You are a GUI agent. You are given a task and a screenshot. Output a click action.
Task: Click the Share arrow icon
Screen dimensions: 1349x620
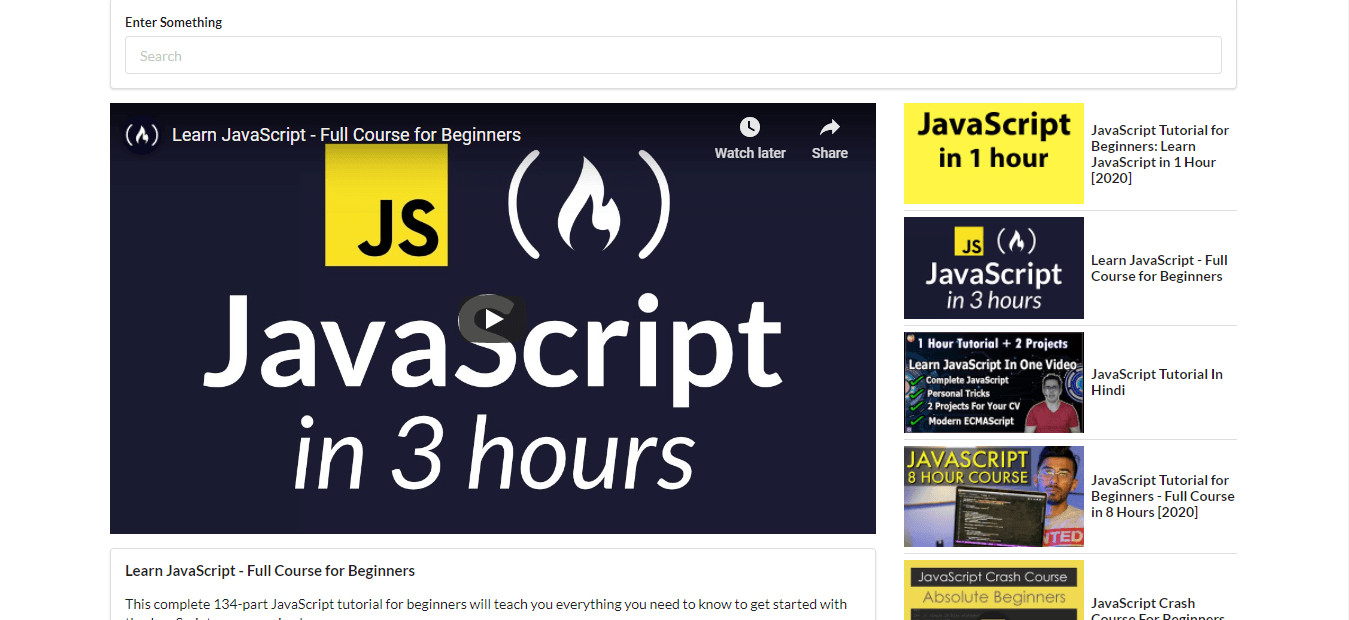(830, 127)
